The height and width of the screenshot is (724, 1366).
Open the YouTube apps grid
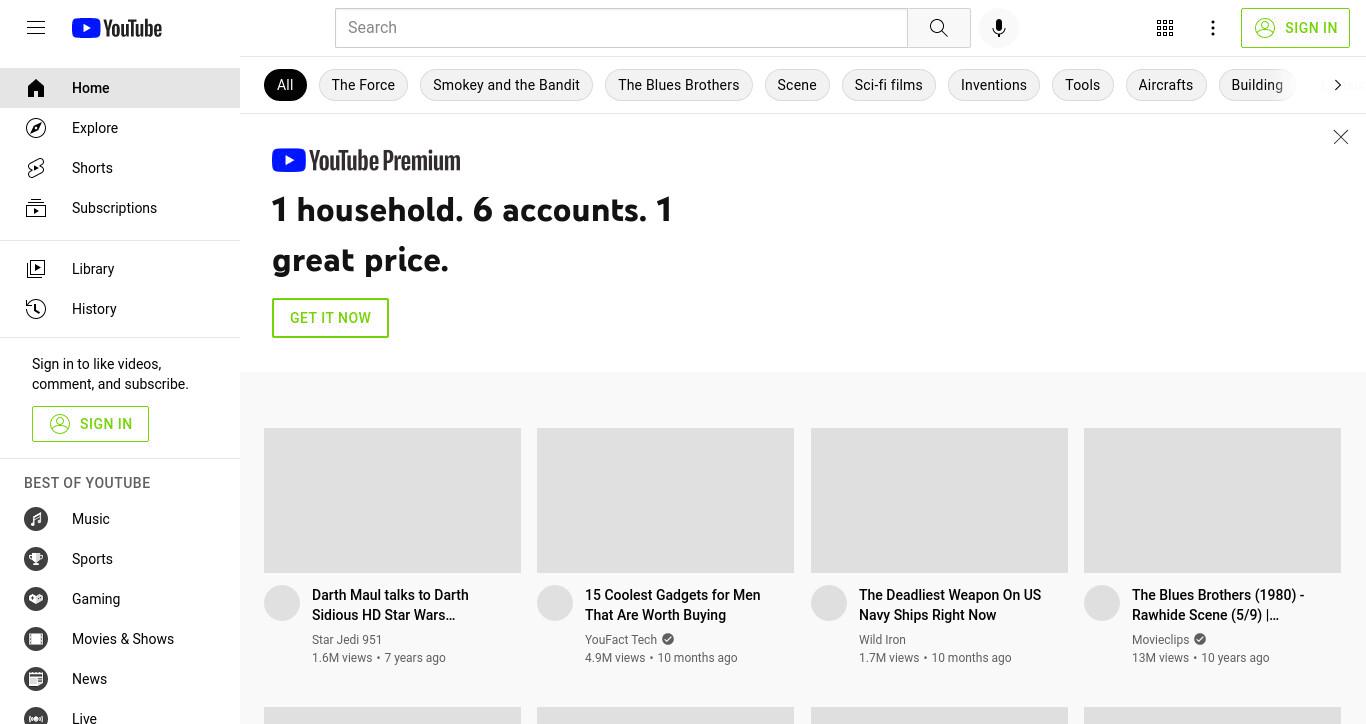point(1165,28)
